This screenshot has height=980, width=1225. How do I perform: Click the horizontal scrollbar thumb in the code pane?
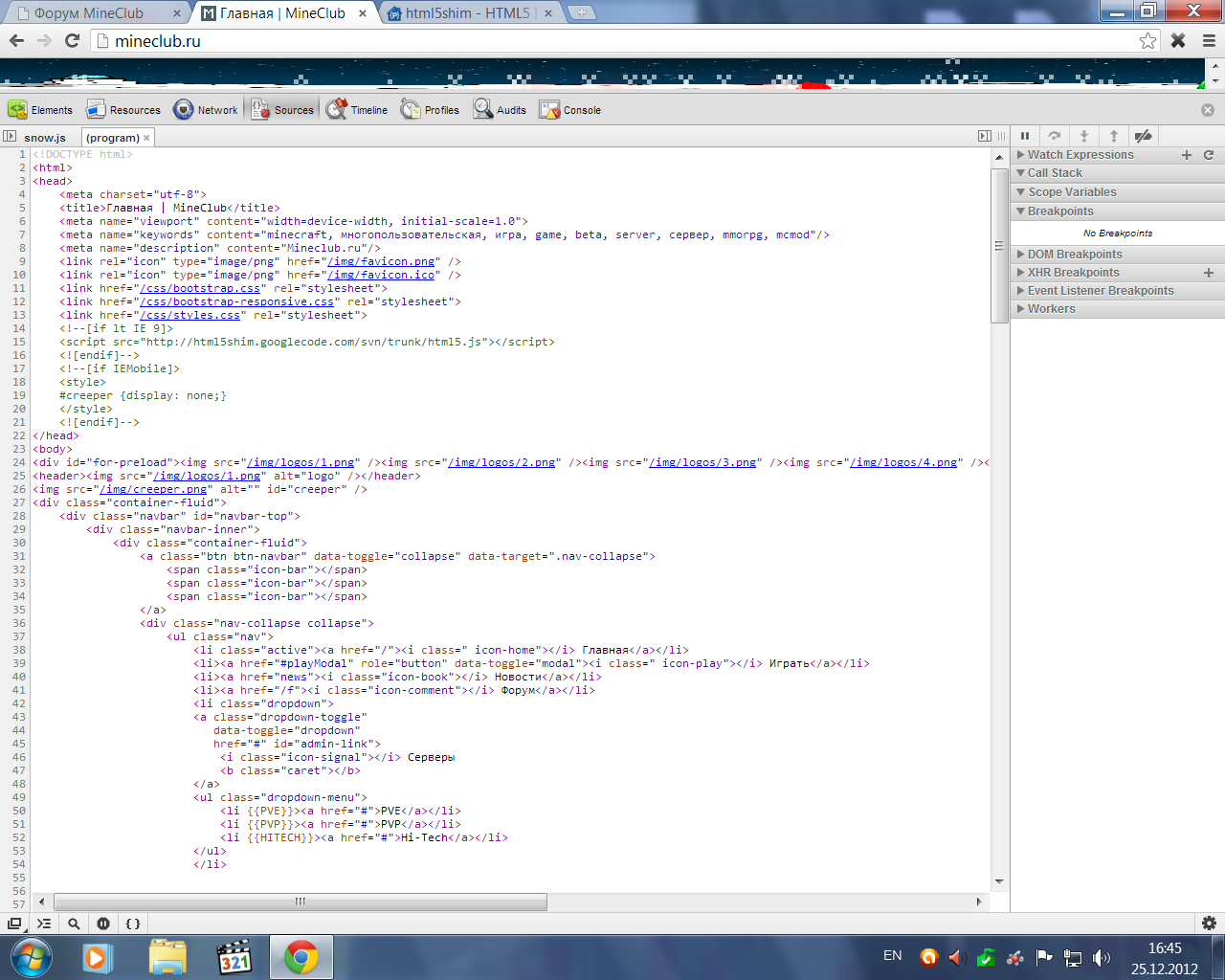301,902
